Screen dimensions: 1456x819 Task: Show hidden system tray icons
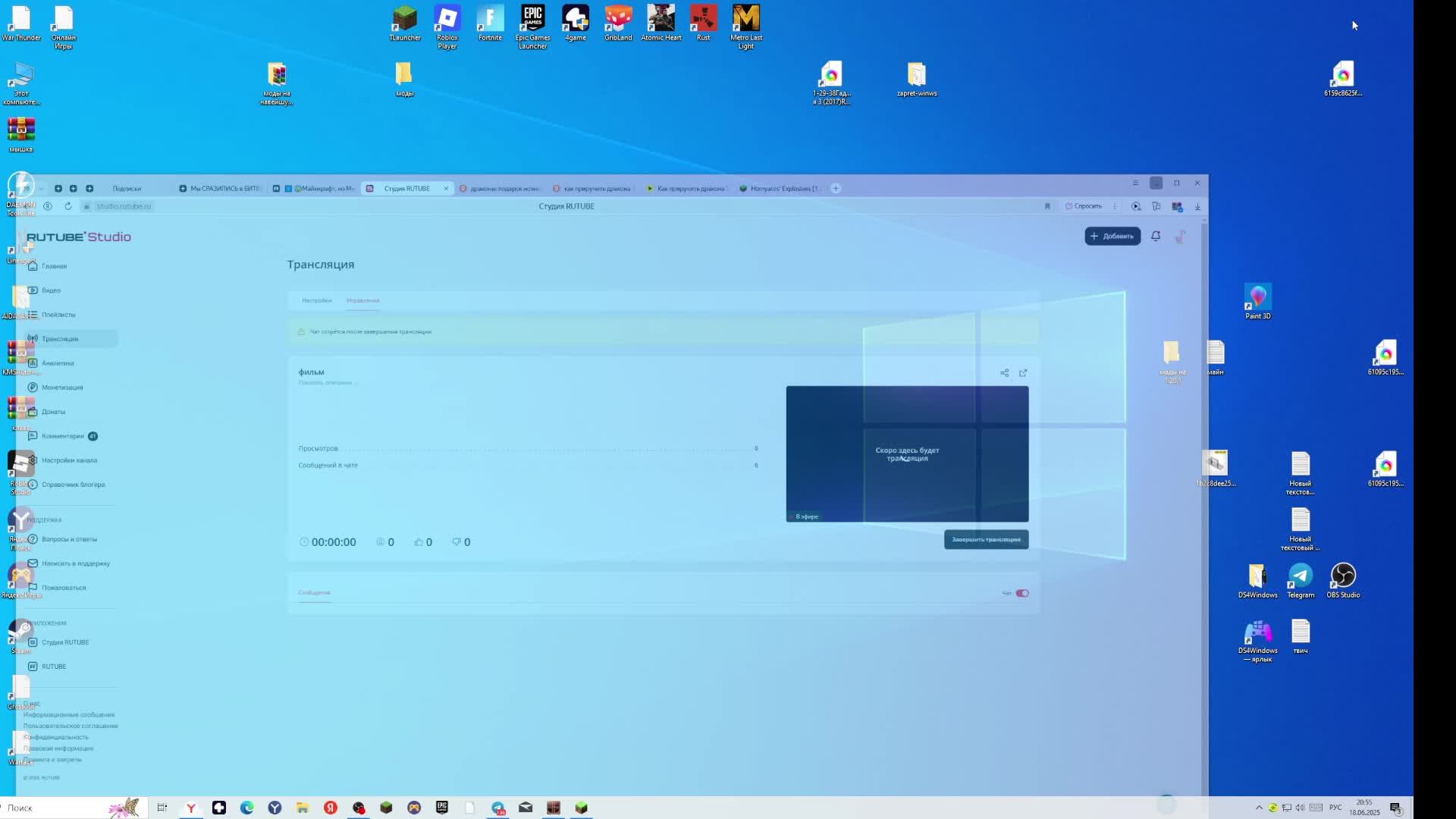[x=1259, y=808]
